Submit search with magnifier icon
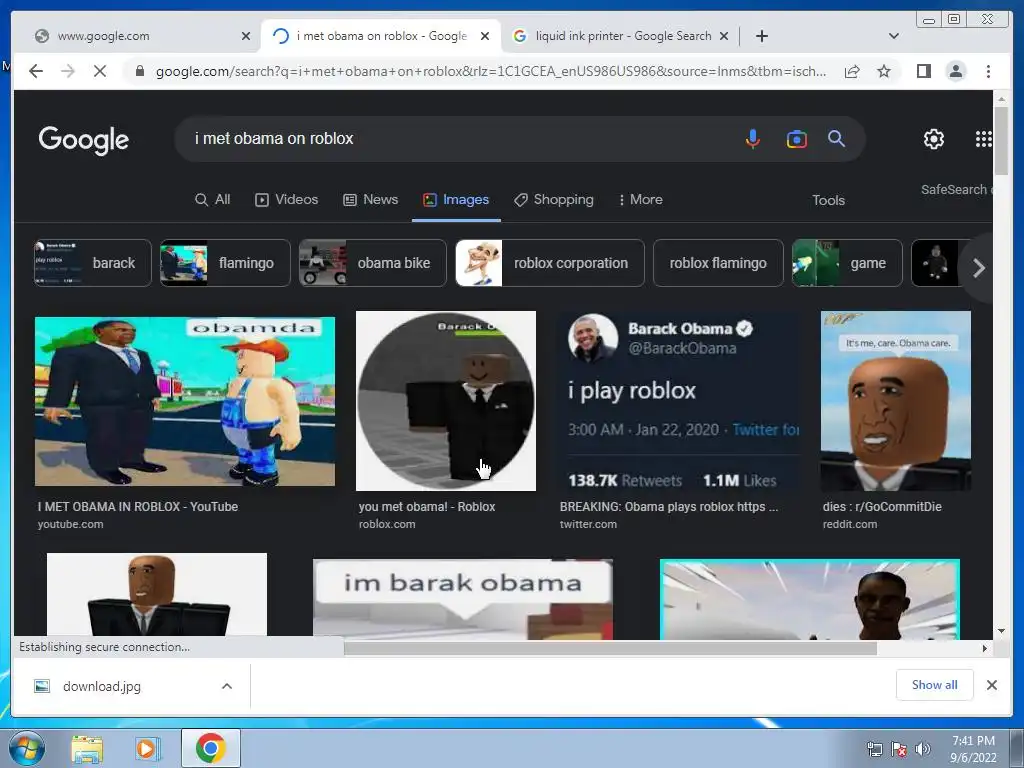The image size is (1024, 768). point(837,138)
